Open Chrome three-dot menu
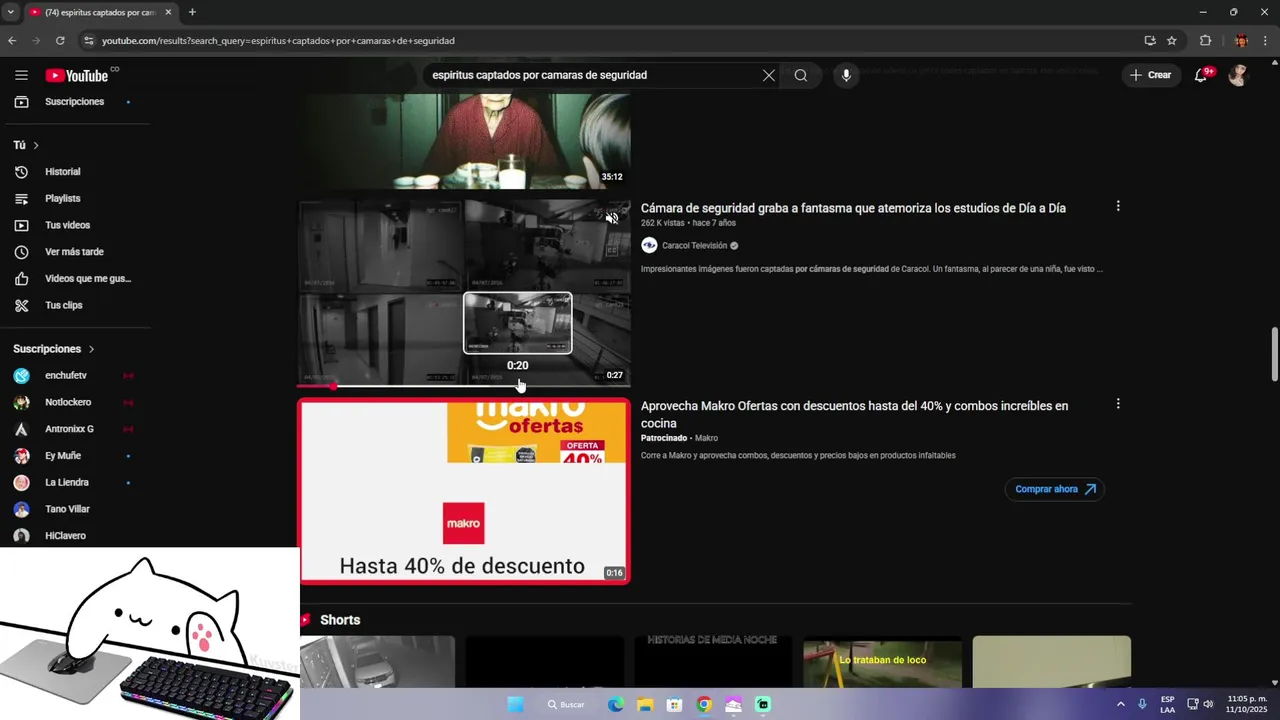 [x=1265, y=41]
